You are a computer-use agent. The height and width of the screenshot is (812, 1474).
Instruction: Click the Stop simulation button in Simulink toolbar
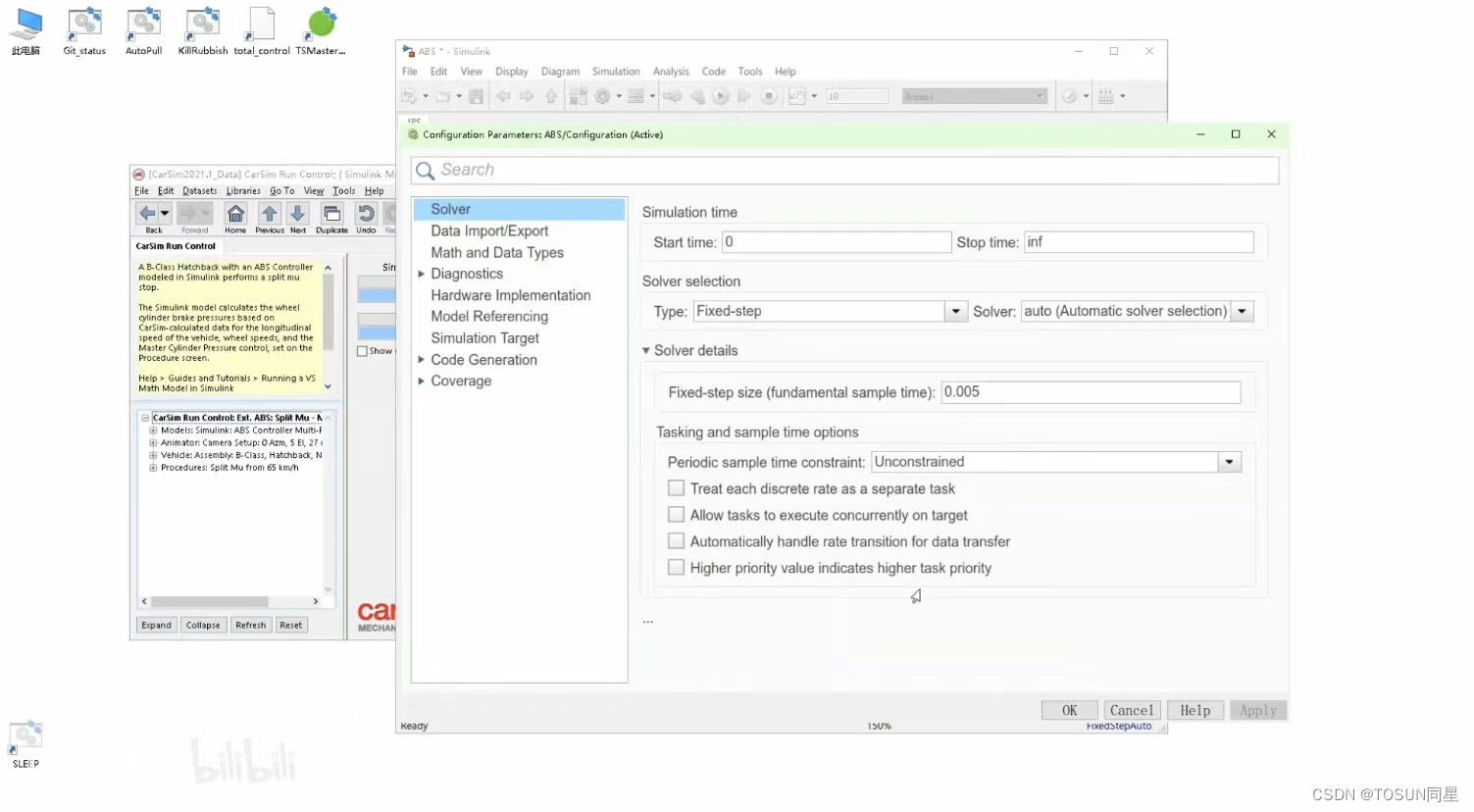pos(770,96)
